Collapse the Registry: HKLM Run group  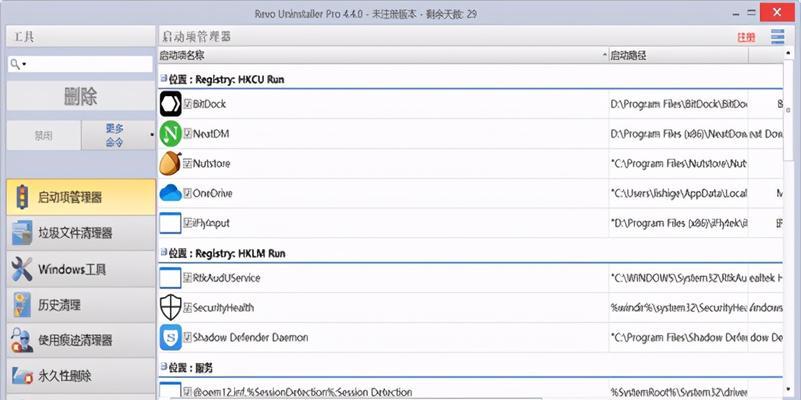pos(163,252)
